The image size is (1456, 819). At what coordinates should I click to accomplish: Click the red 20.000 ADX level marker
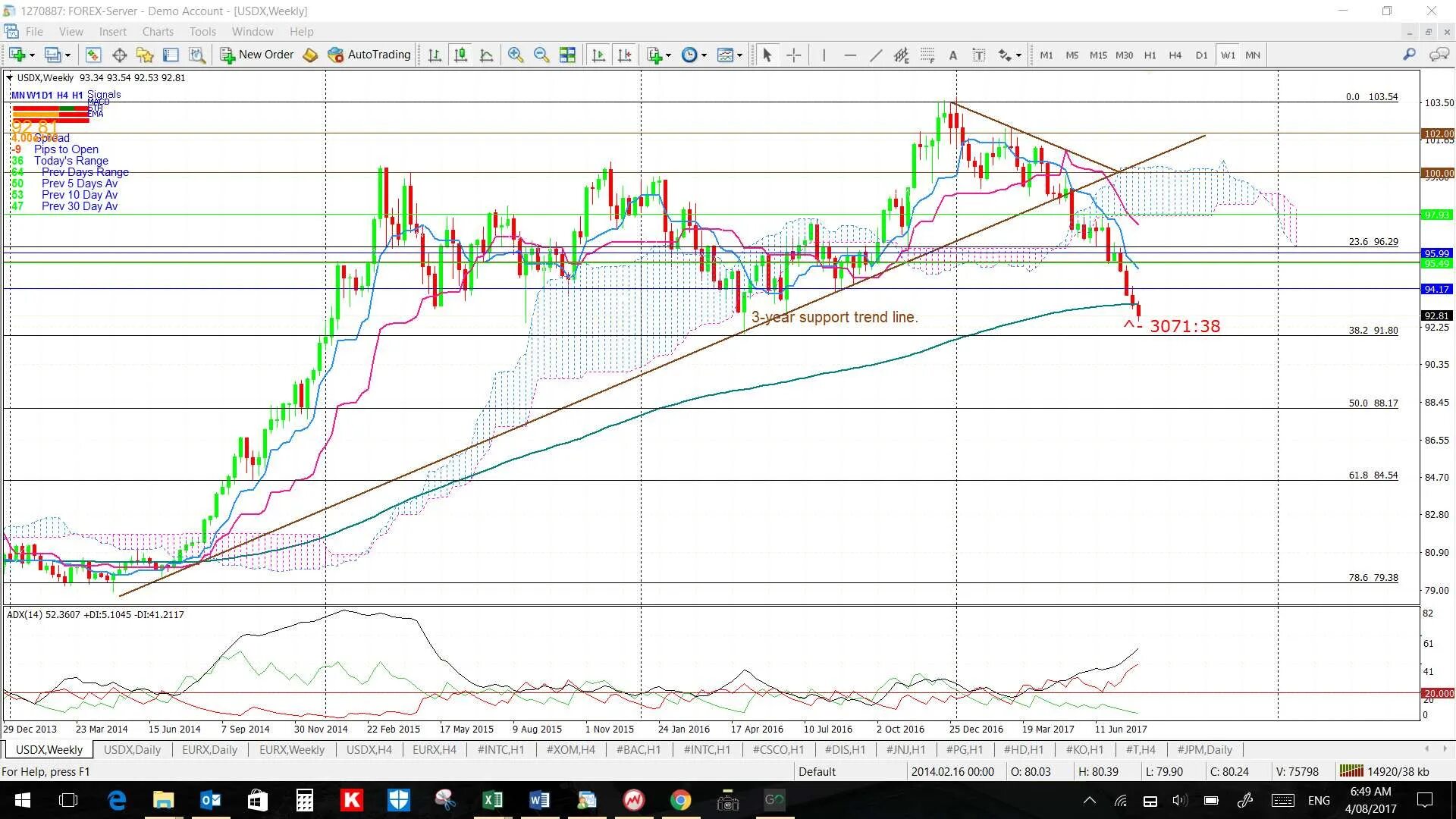(x=1437, y=693)
